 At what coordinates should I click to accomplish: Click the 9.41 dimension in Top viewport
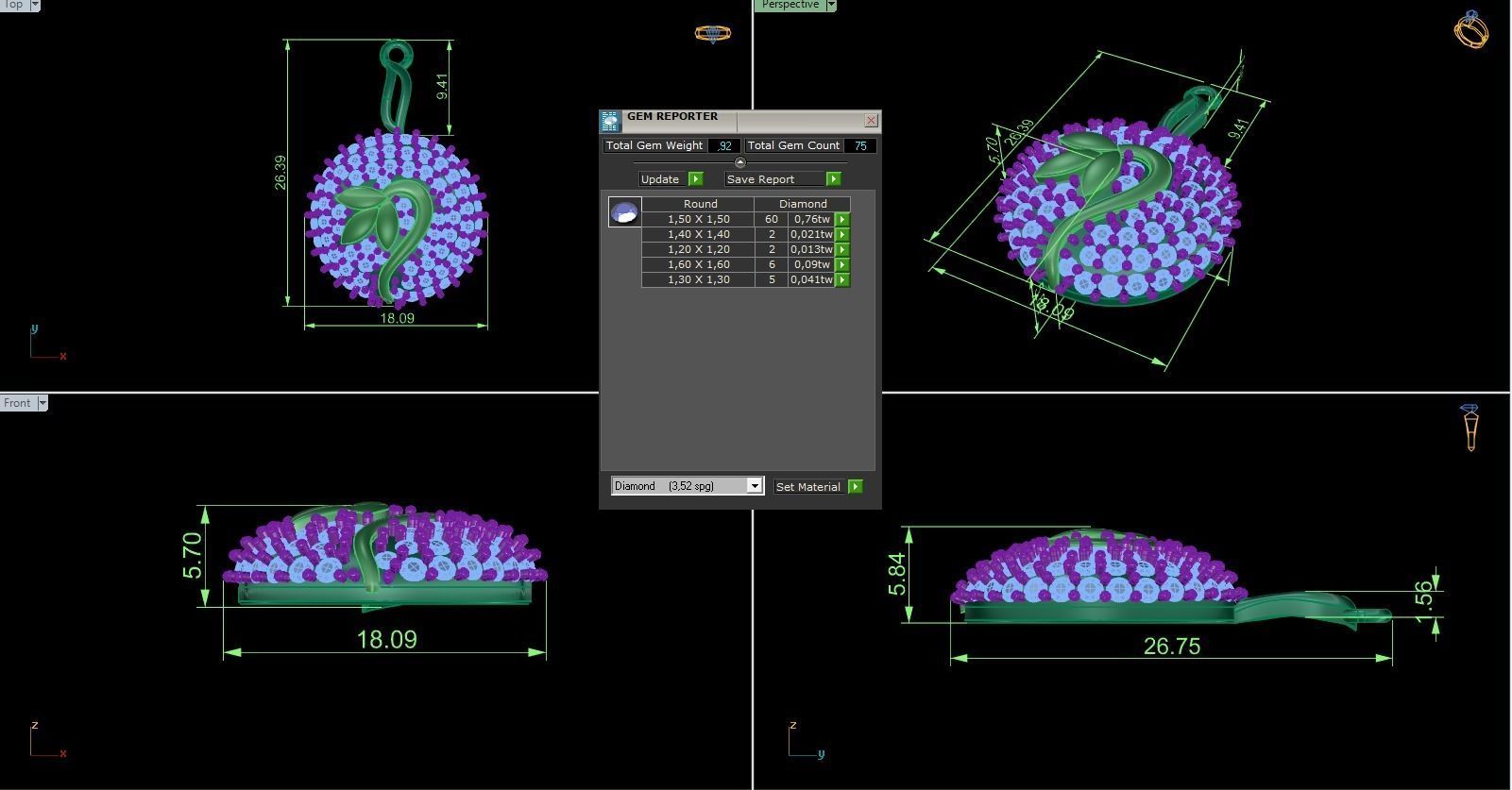(x=442, y=87)
